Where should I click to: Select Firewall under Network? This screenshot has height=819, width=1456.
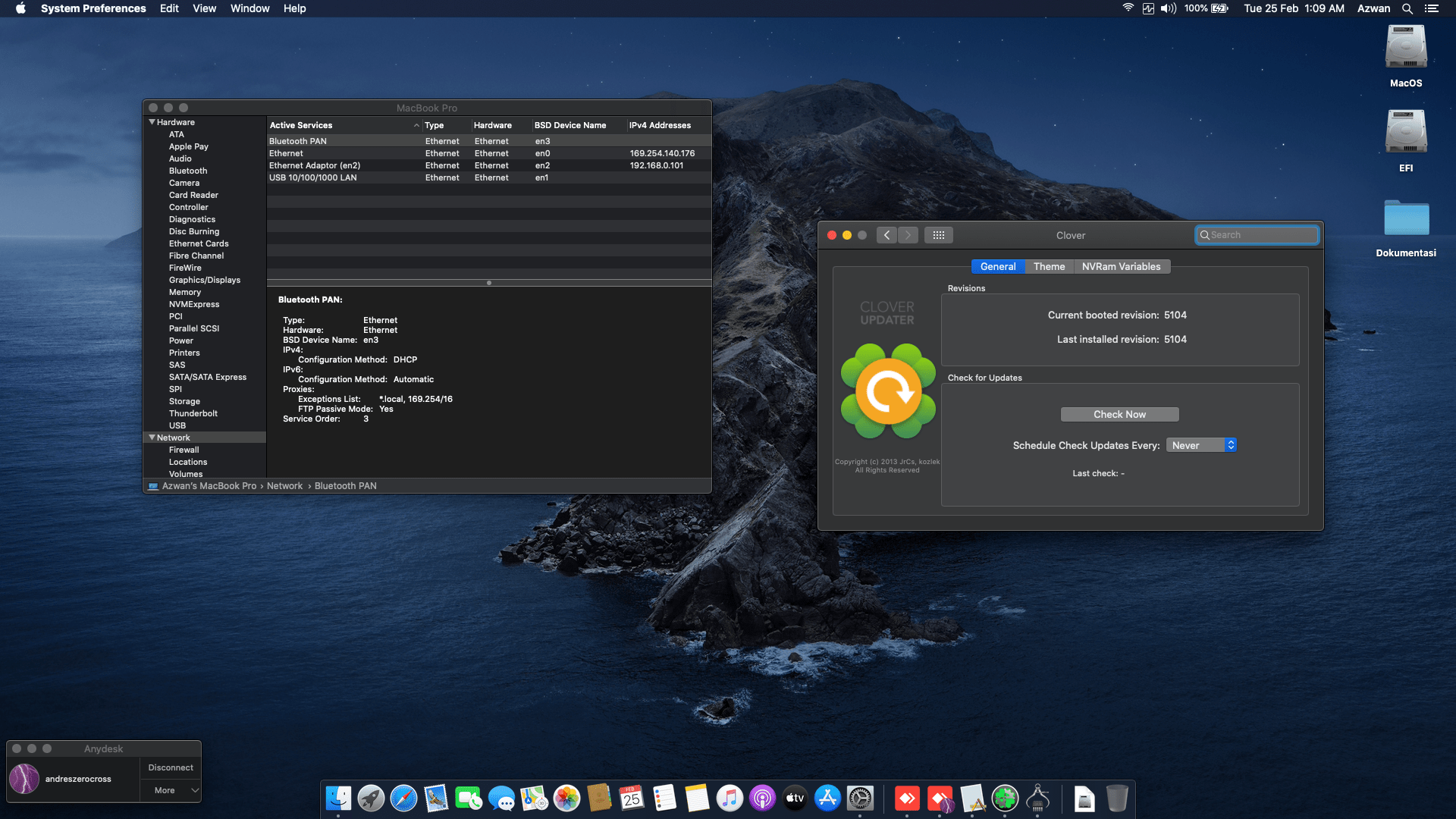(184, 450)
